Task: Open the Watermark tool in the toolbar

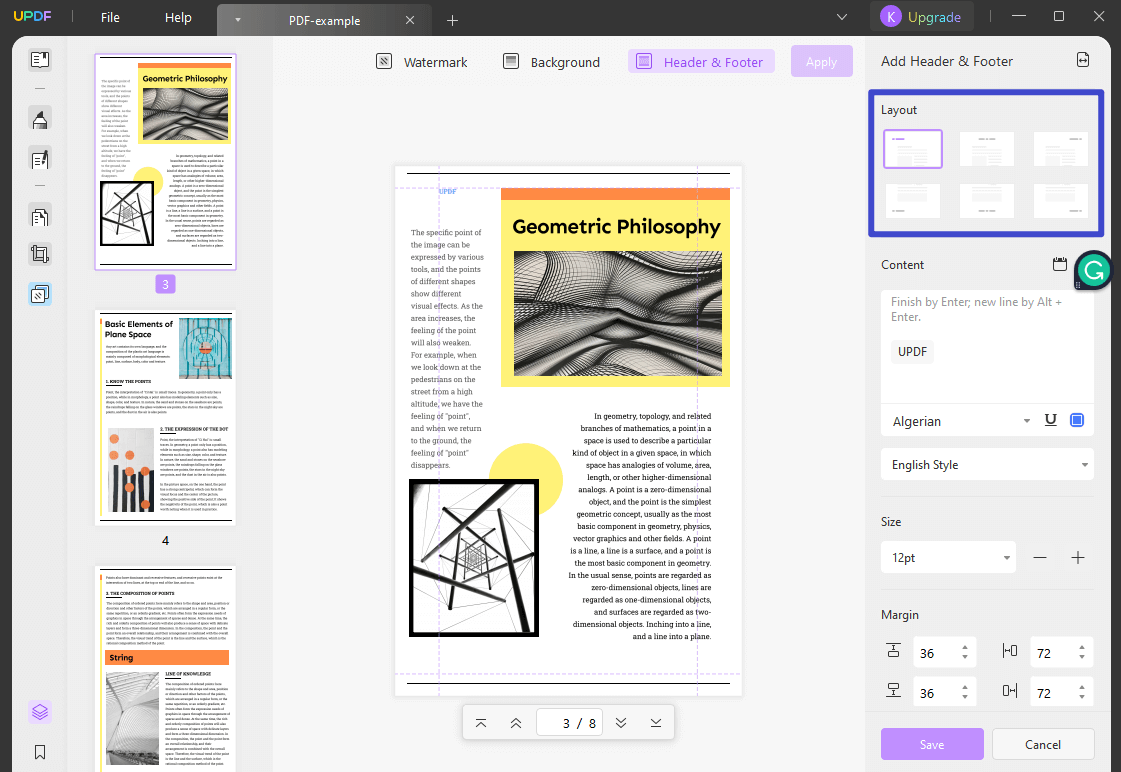Action: click(421, 61)
